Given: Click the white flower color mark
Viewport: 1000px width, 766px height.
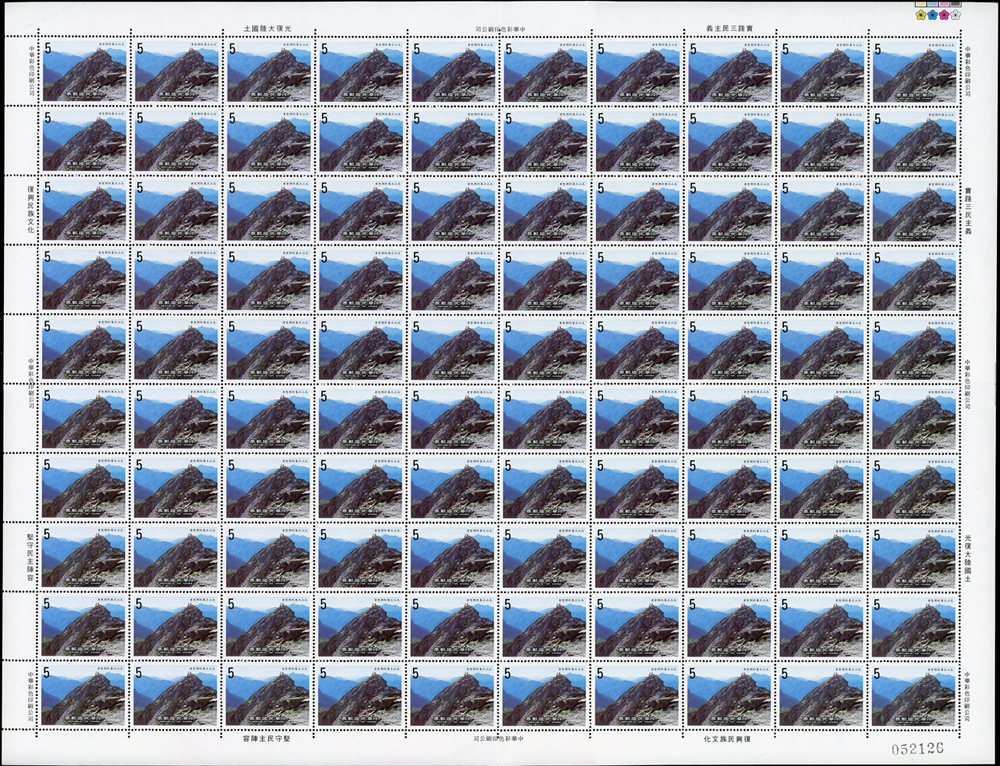Looking at the screenshot, I should 955,15.
